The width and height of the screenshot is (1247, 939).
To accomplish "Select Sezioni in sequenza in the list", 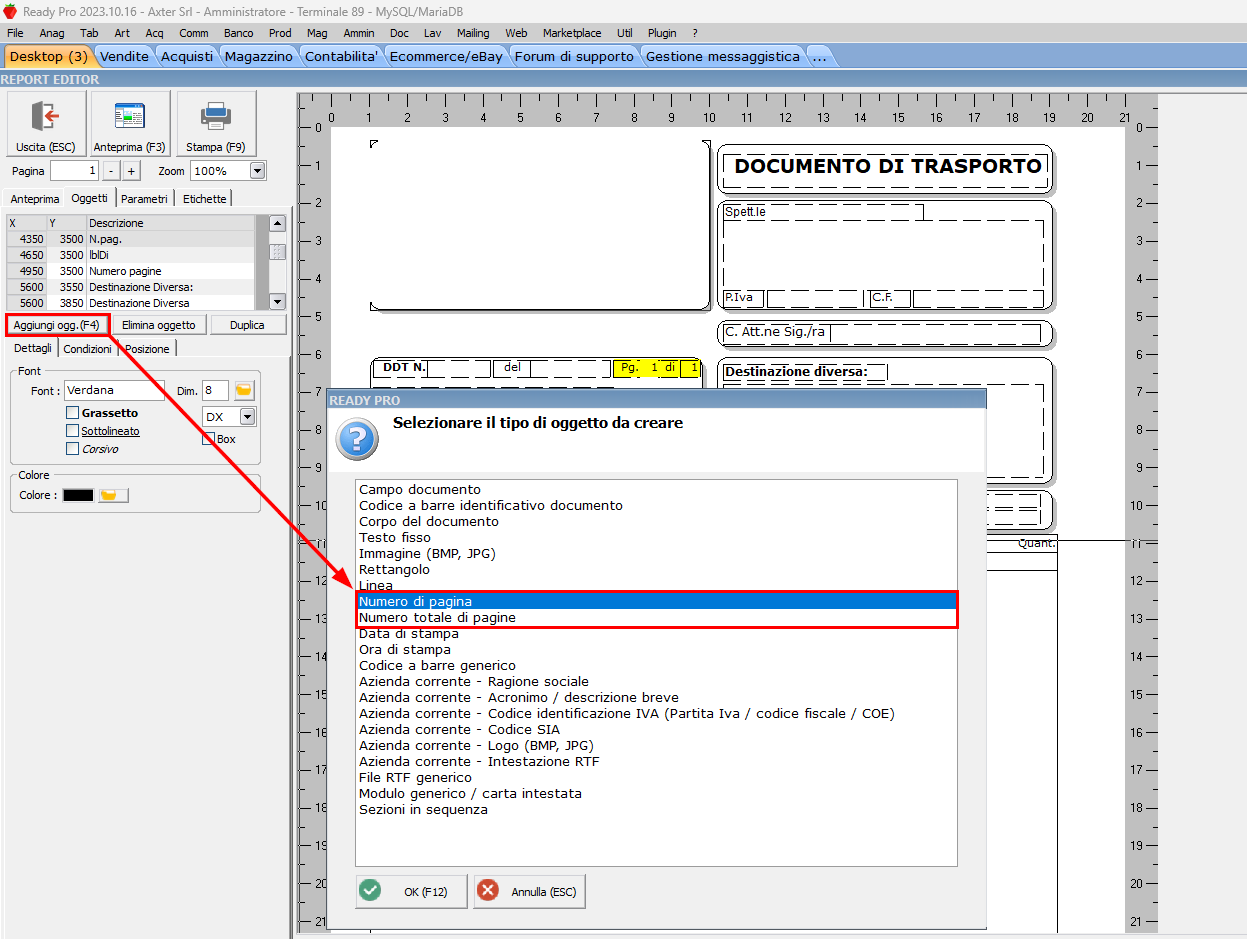I will click(x=656, y=810).
